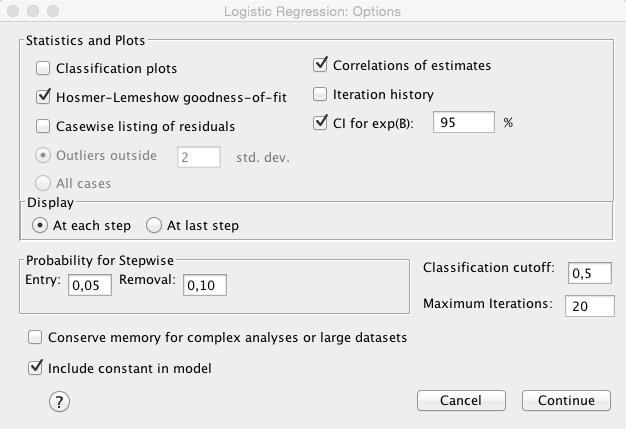Image resolution: width=626 pixels, height=429 pixels.
Task: Toggle the CI for exp(B) checkbox
Action: (320, 123)
